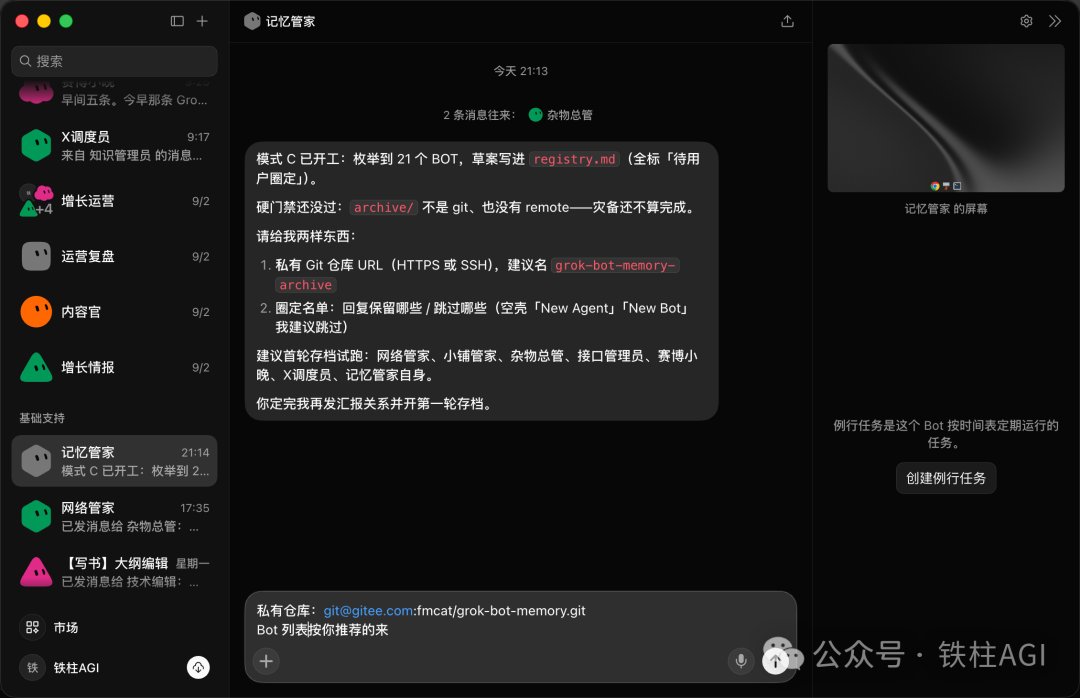Image resolution: width=1080 pixels, height=698 pixels.
Task: Click X调度员 green hexagon avatar
Action: [x=37, y=145]
